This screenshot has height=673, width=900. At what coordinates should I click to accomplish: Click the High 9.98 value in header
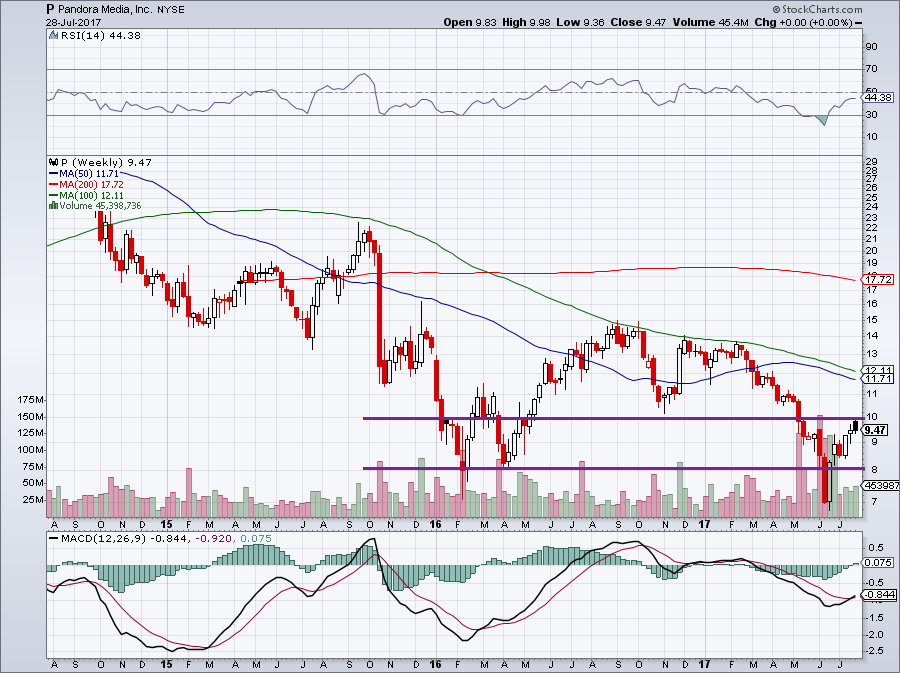point(526,22)
